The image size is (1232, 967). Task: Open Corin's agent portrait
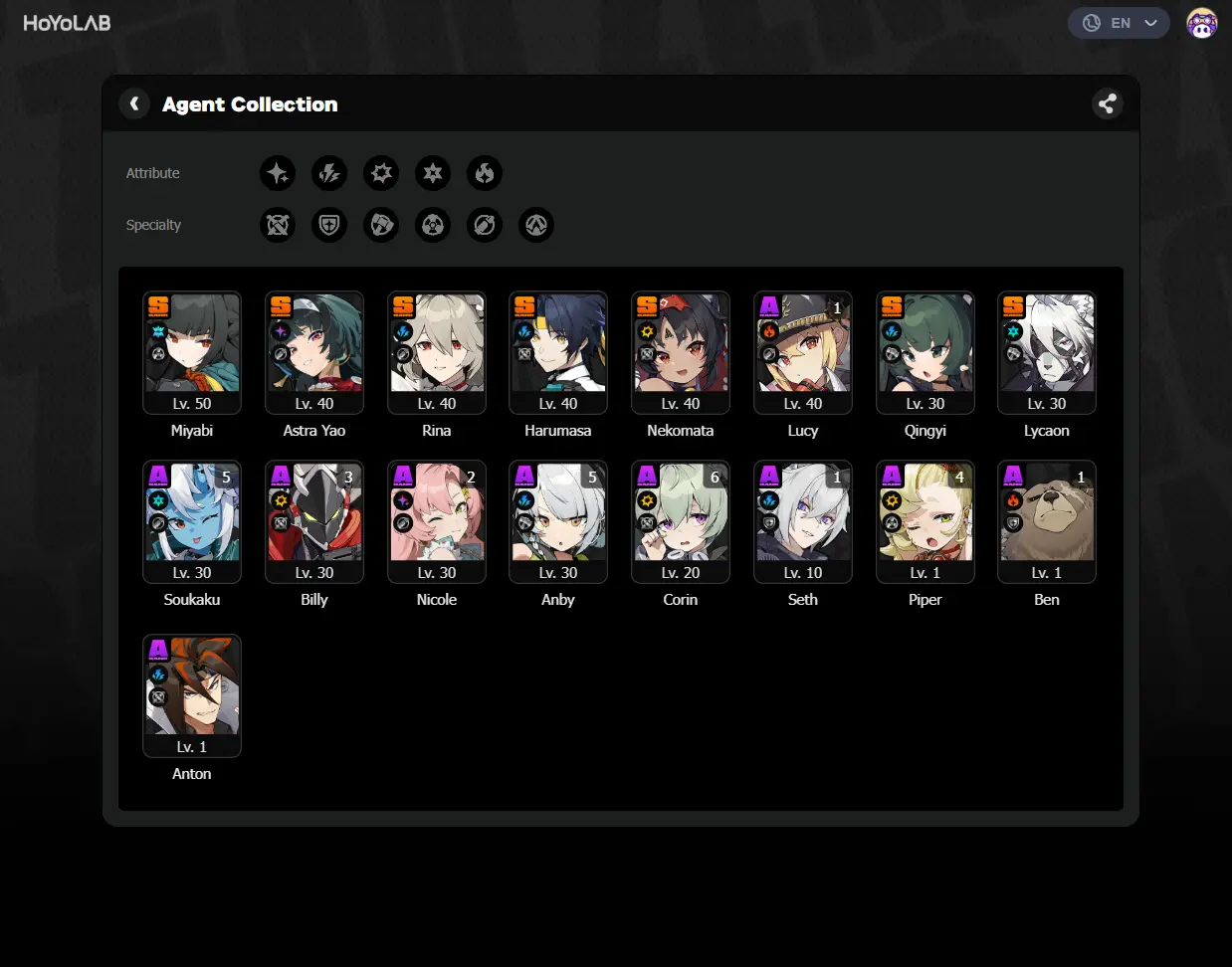[x=681, y=521]
